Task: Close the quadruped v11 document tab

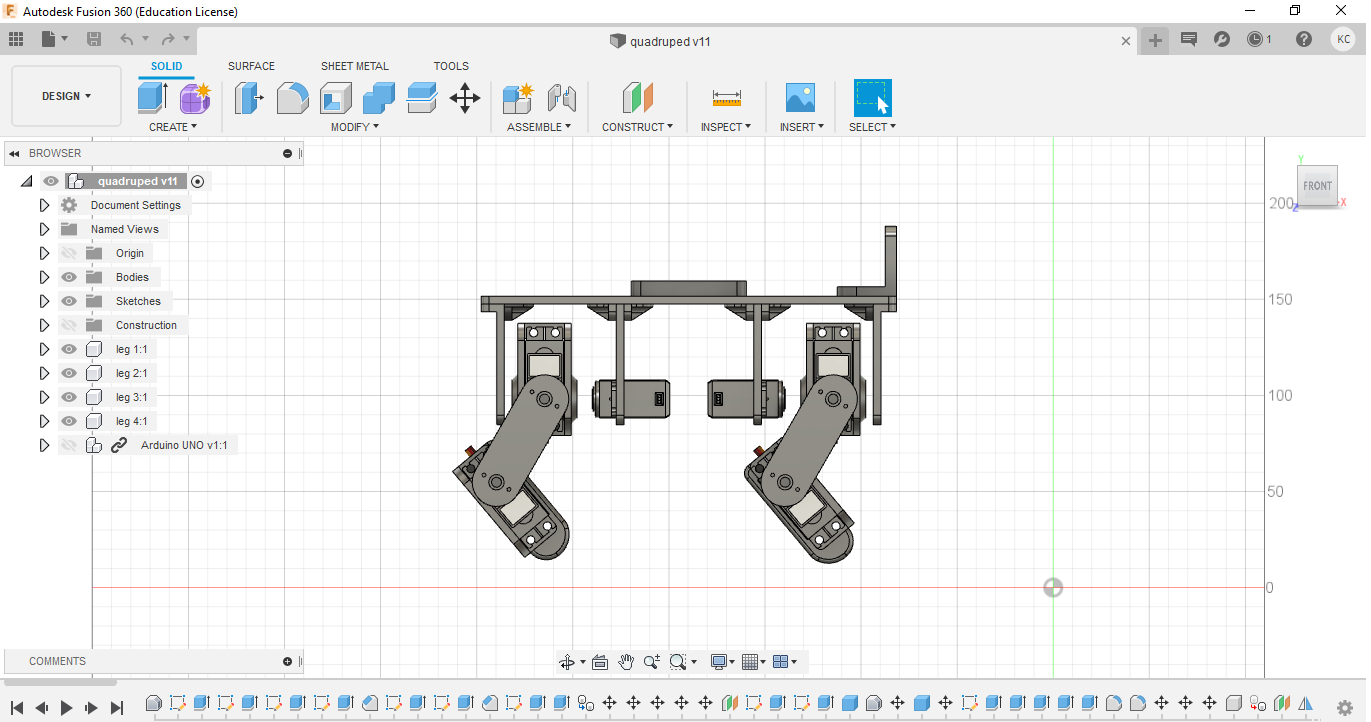Action: pos(1126,41)
